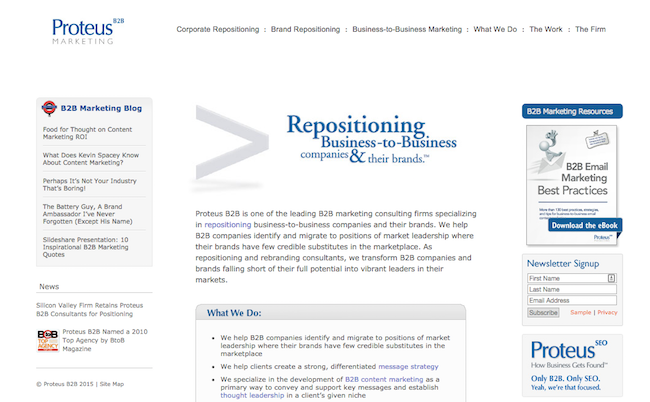Open the Proteus SEO banner
The width and height of the screenshot is (650, 402).
tap(572, 366)
